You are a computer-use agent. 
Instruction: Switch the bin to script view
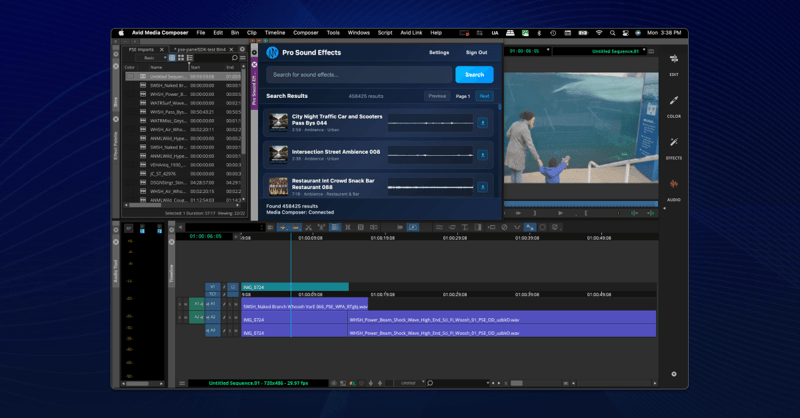tap(189, 58)
